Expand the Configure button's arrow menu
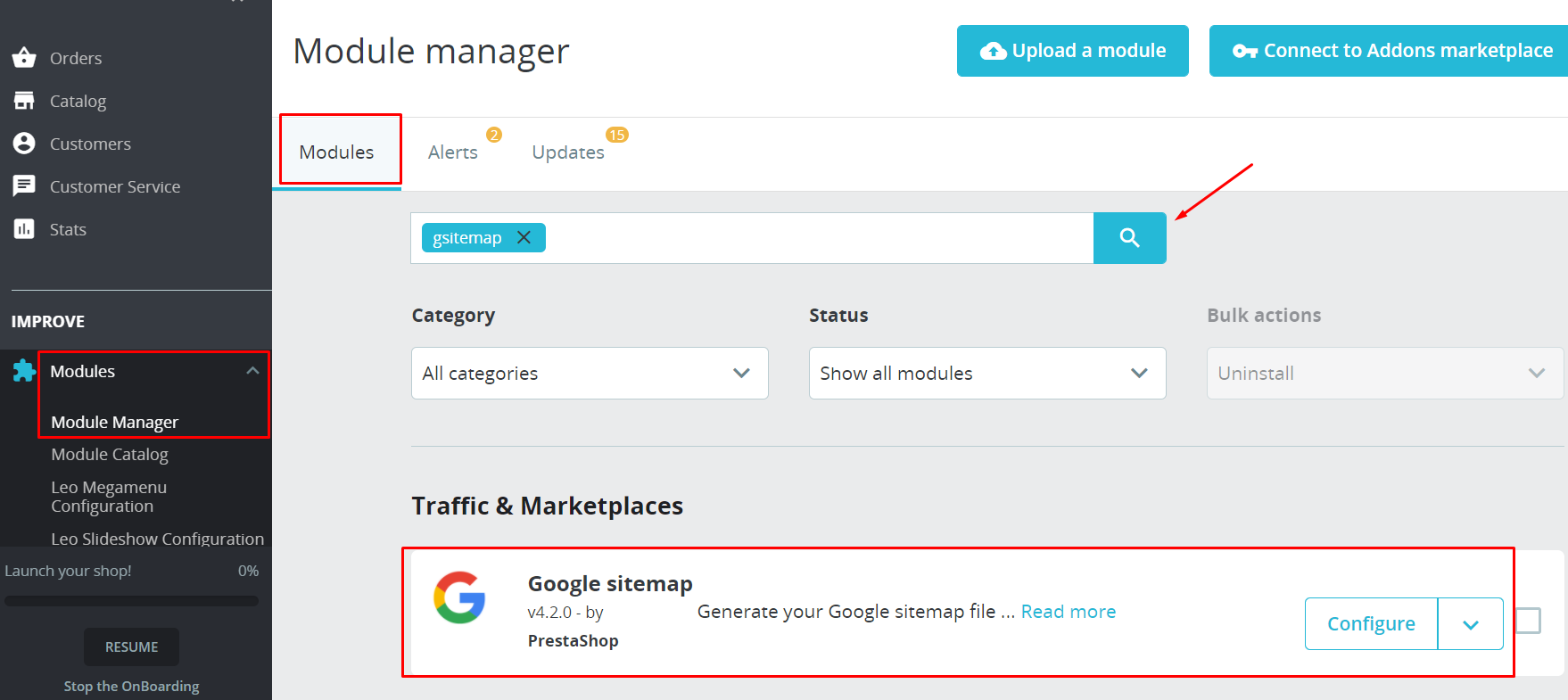This screenshot has height=700, width=1568. [1471, 624]
